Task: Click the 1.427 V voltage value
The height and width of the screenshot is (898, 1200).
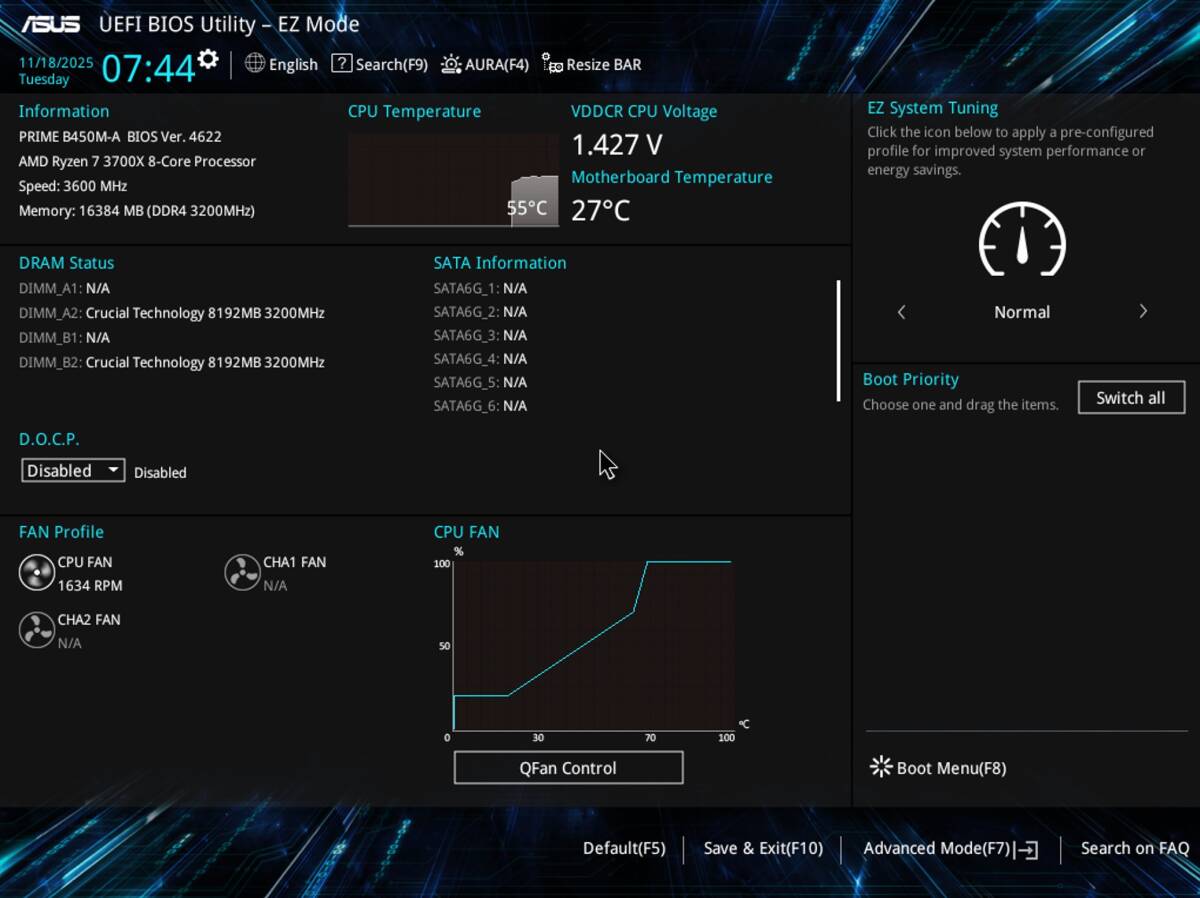Action: [x=617, y=145]
